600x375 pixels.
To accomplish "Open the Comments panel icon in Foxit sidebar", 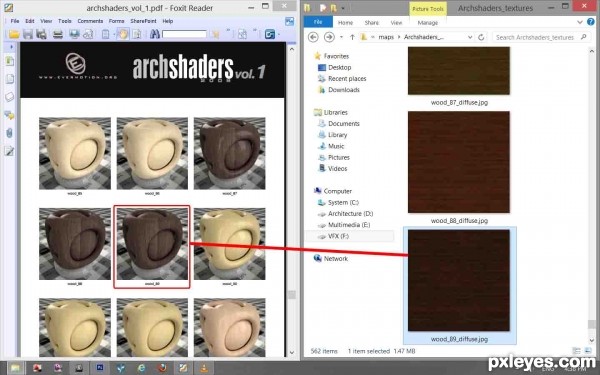I will (10, 115).
